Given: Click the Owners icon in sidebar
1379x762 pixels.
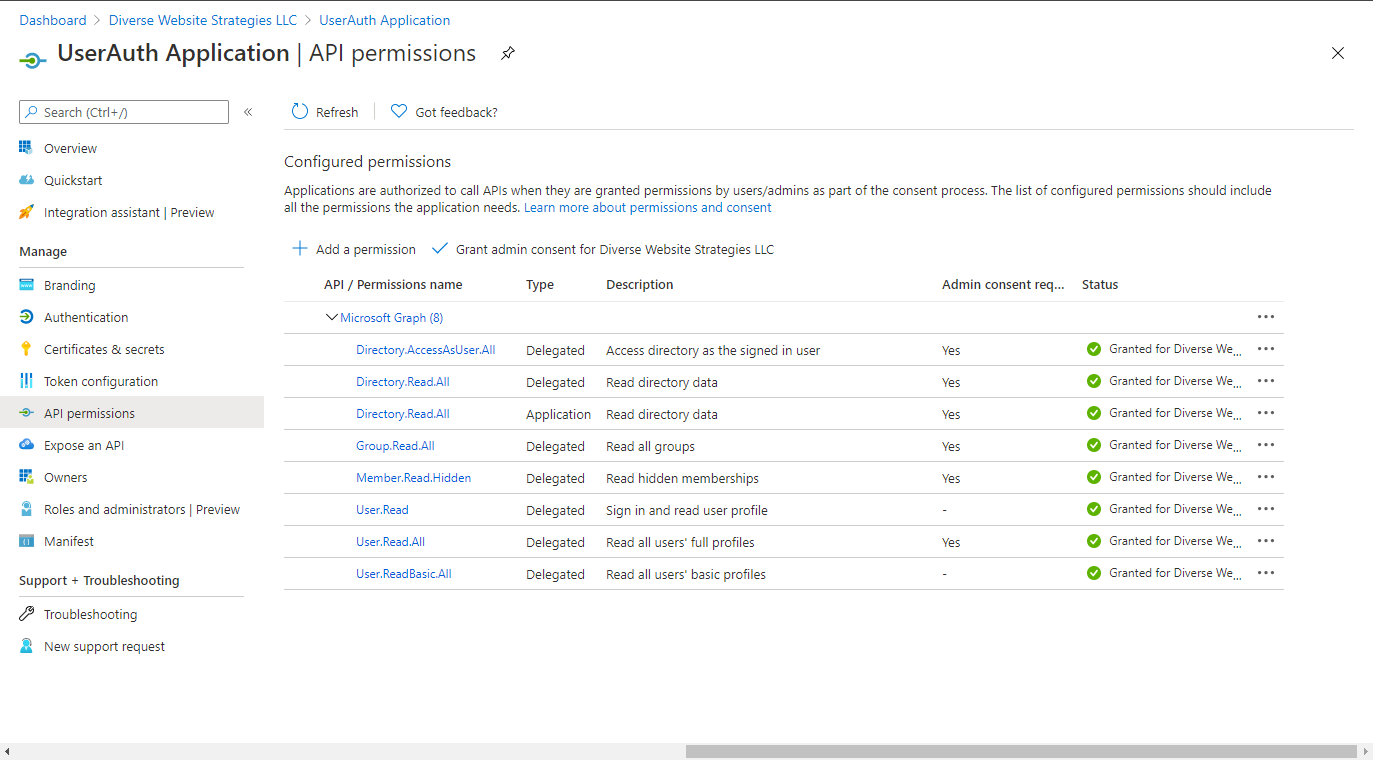Looking at the screenshot, I should (x=26, y=477).
